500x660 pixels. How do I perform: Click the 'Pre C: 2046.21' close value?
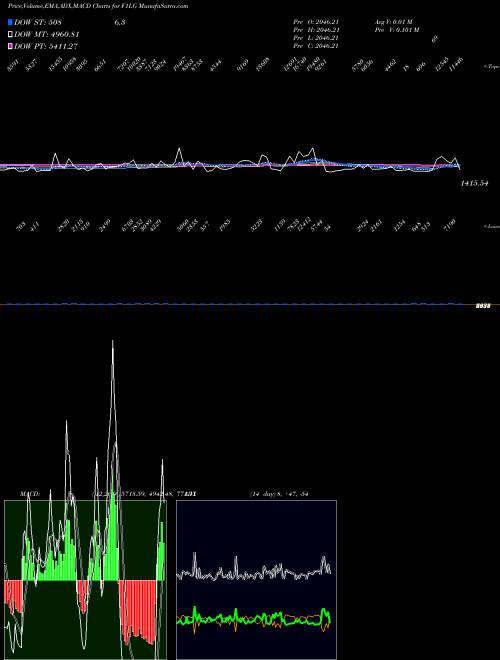coord(316,46)
